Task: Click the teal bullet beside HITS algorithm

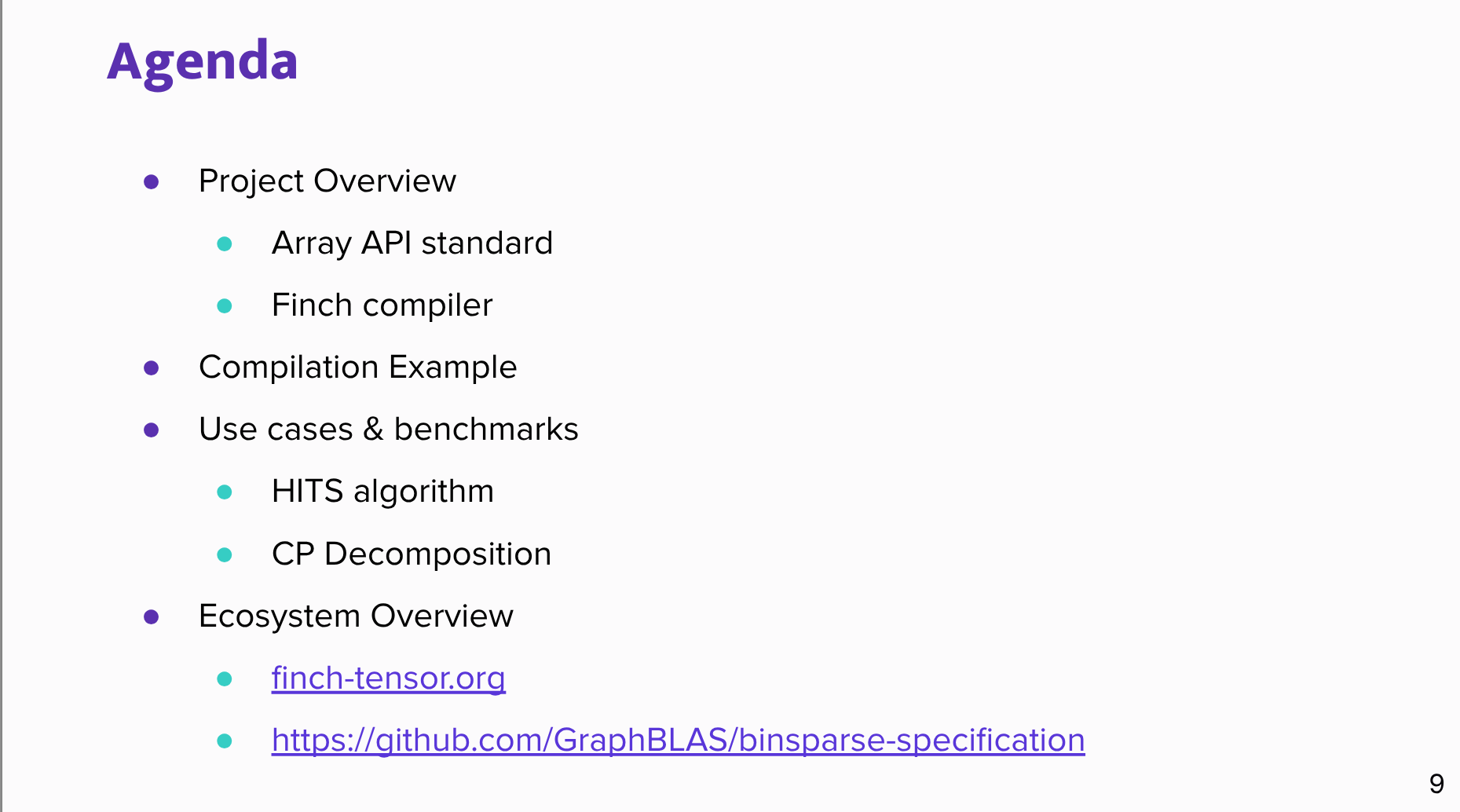Action: [225, 492]
